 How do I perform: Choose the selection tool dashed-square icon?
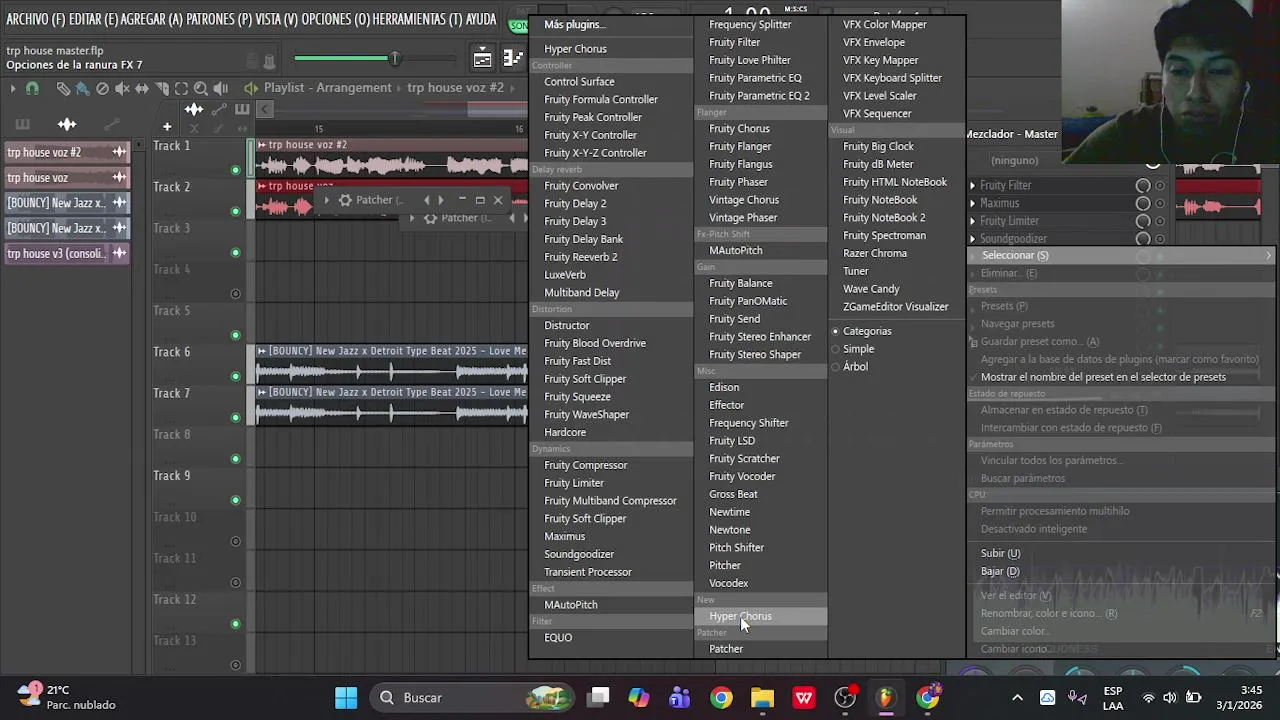pos(181,88)
